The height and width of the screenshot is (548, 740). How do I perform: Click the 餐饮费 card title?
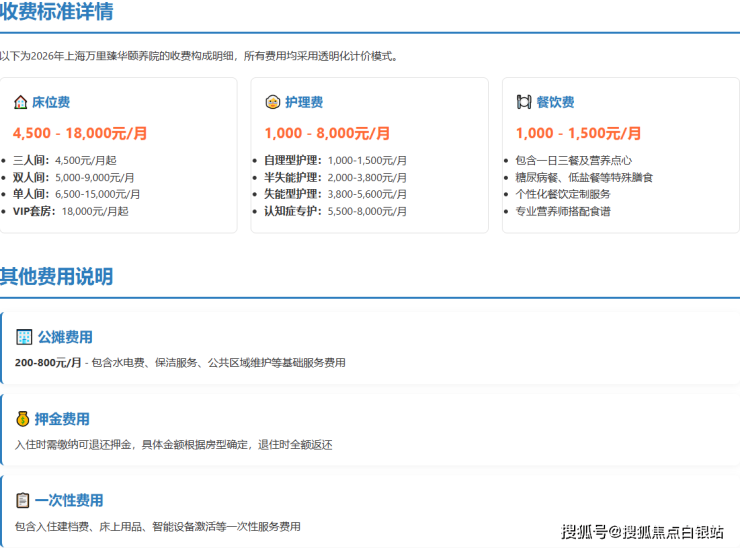pyautogui.click(x=555, y=102)
